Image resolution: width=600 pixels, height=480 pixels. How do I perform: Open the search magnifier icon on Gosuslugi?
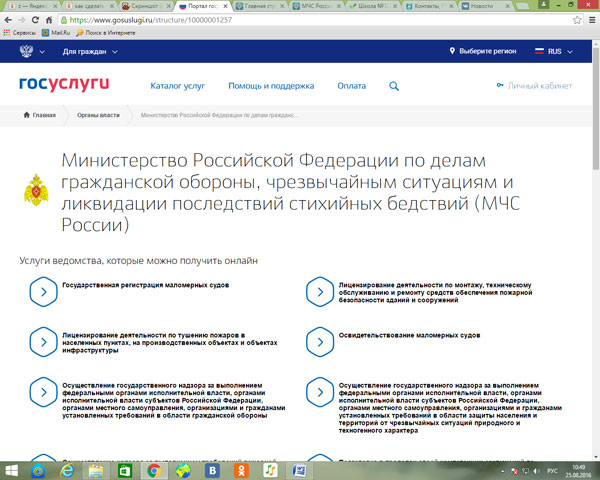click(x=394, y=86)
